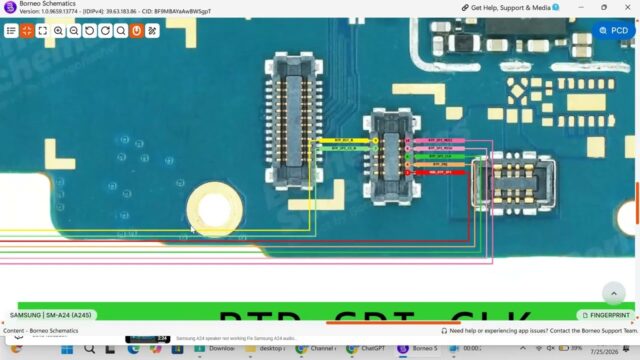Zoom in with the magnifier plus icon
The height and width of the screenshot is (360, 640).
coord(58,31)
